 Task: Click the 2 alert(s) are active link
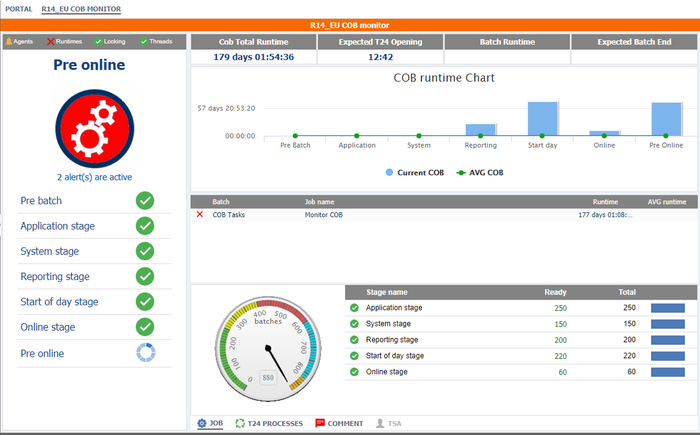95,176
